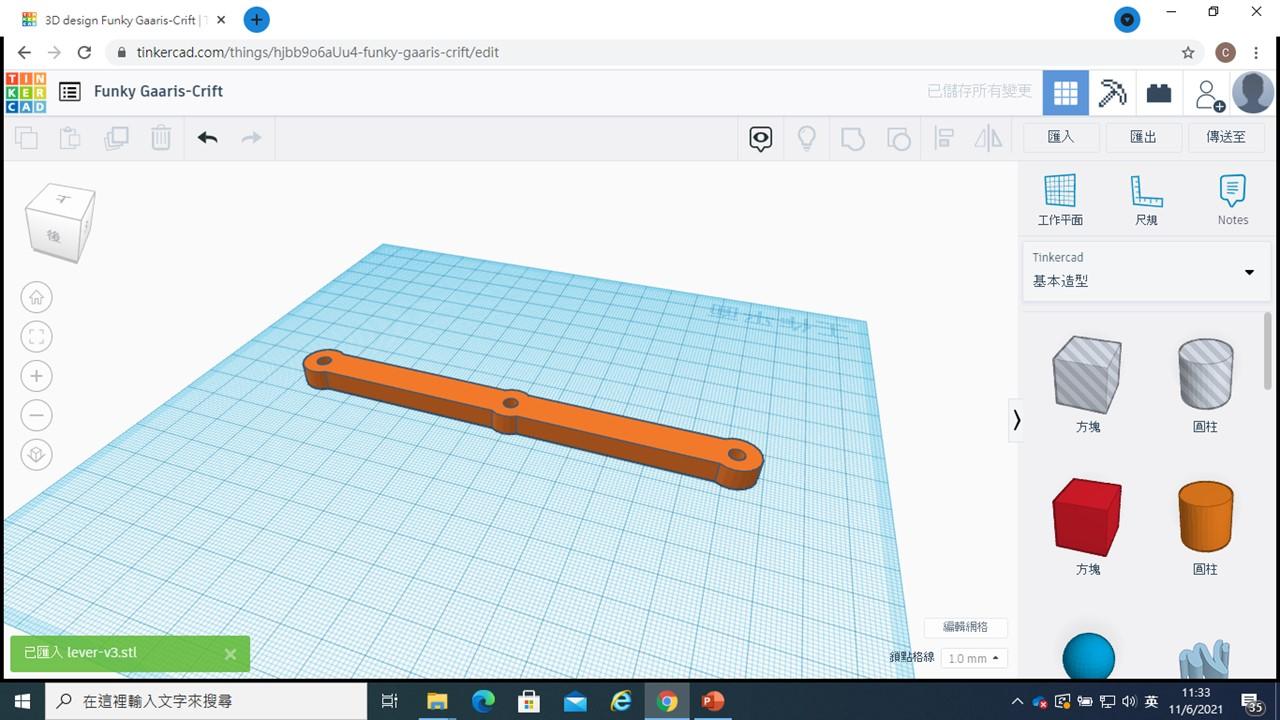The image size is (1280, 720).
Task: Click the browser address bar
Action: coord(640,52)
